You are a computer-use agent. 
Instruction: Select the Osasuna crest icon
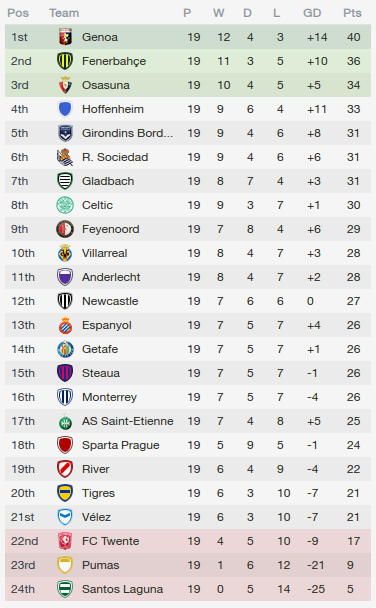click(x=65, y=85)
